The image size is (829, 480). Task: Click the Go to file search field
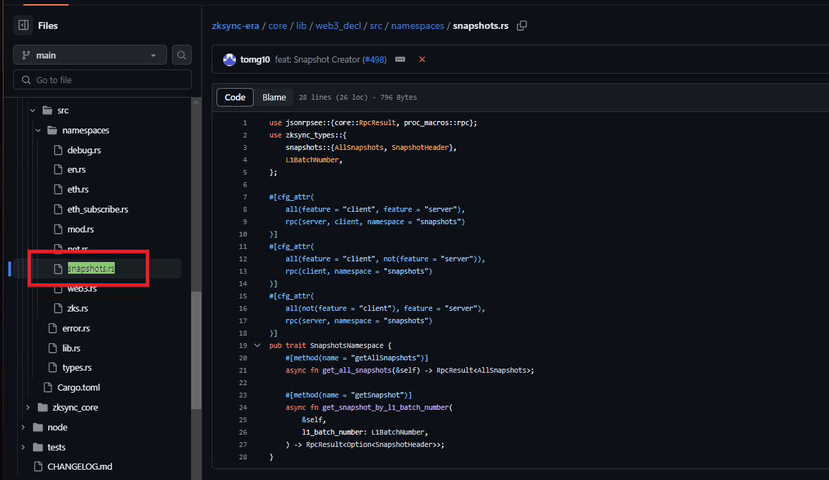pos(102,79)
